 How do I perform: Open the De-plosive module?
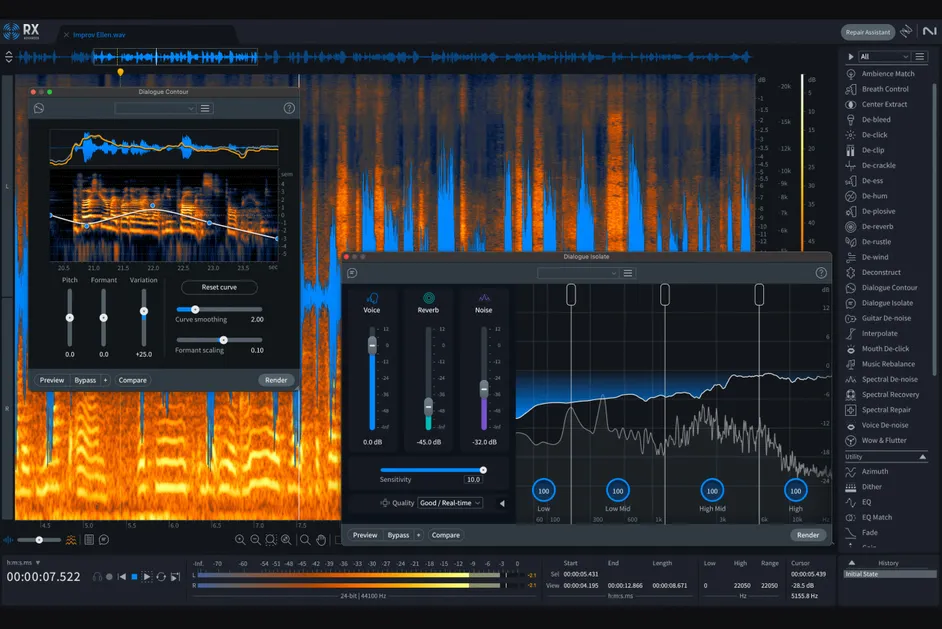(871, 211)
